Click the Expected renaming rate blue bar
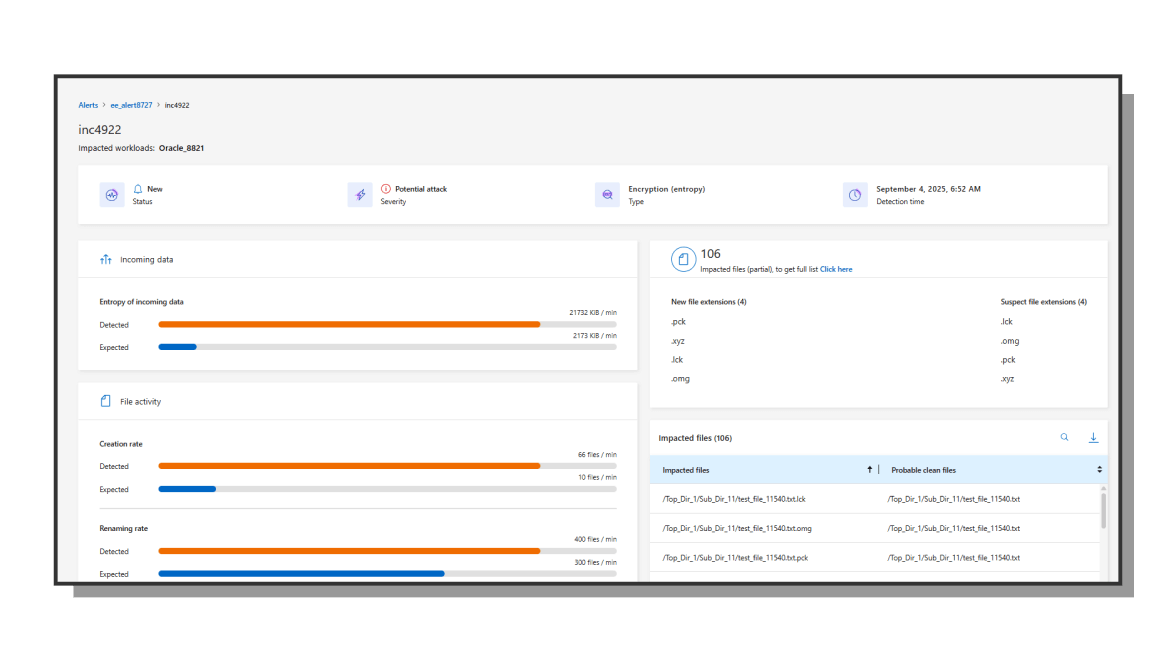 click(301, 574)
